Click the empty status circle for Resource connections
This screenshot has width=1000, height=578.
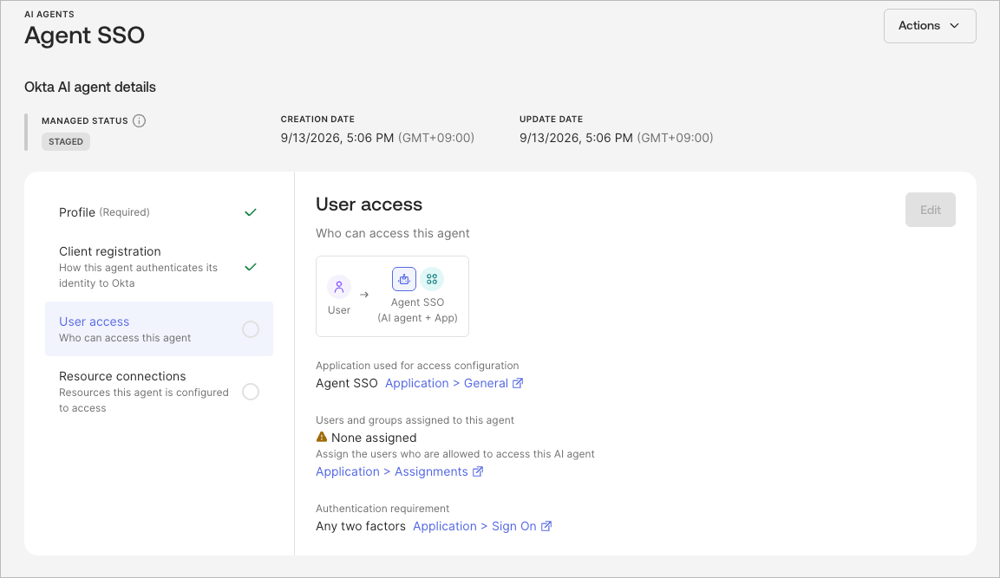(x=251, y=392)
